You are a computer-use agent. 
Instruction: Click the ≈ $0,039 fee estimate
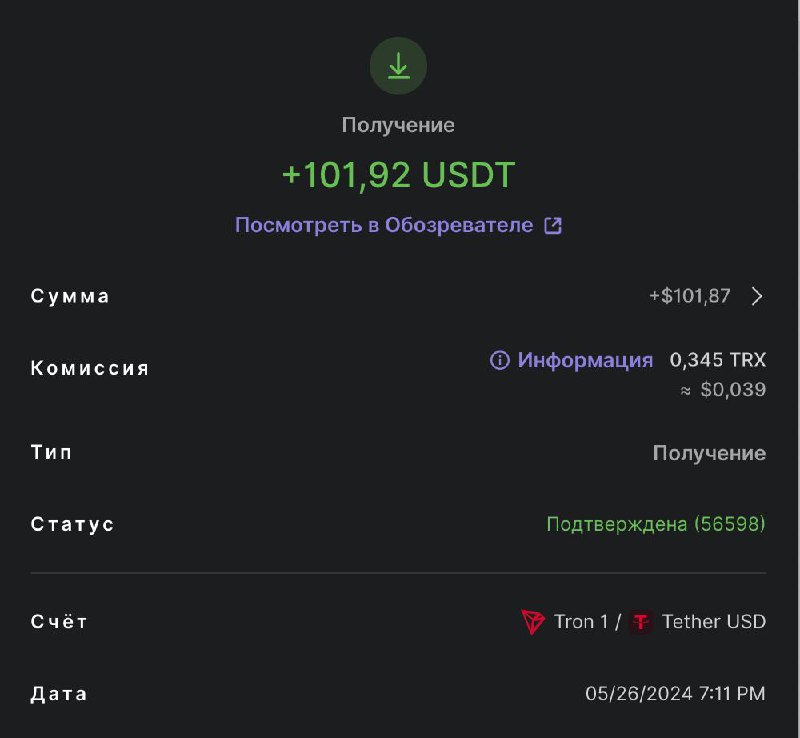(723, 390)
